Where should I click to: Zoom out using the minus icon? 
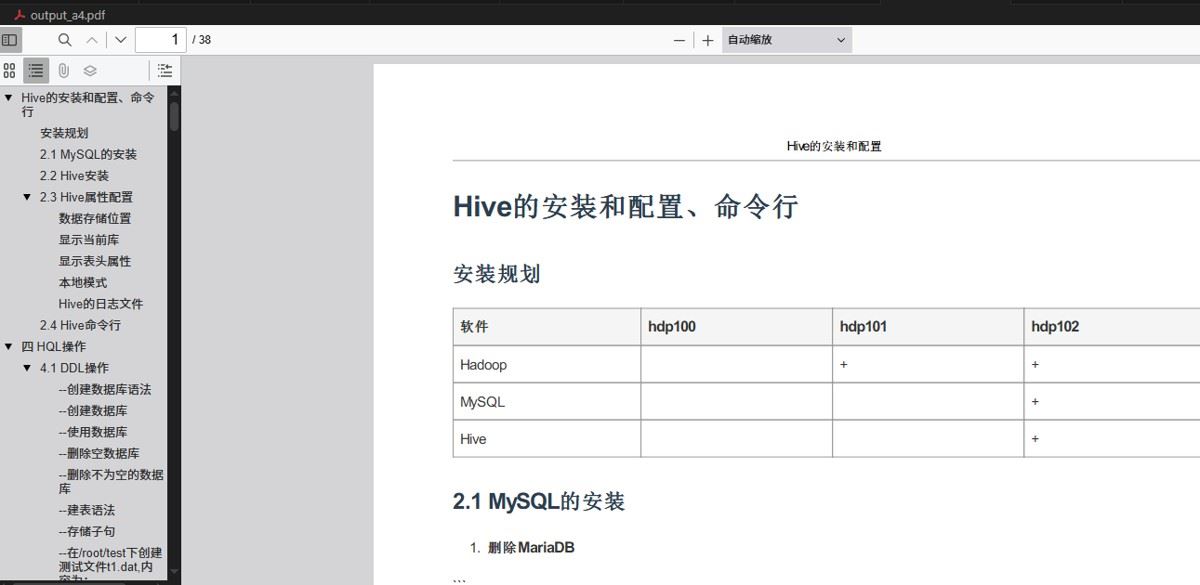(x=679, y=39)
